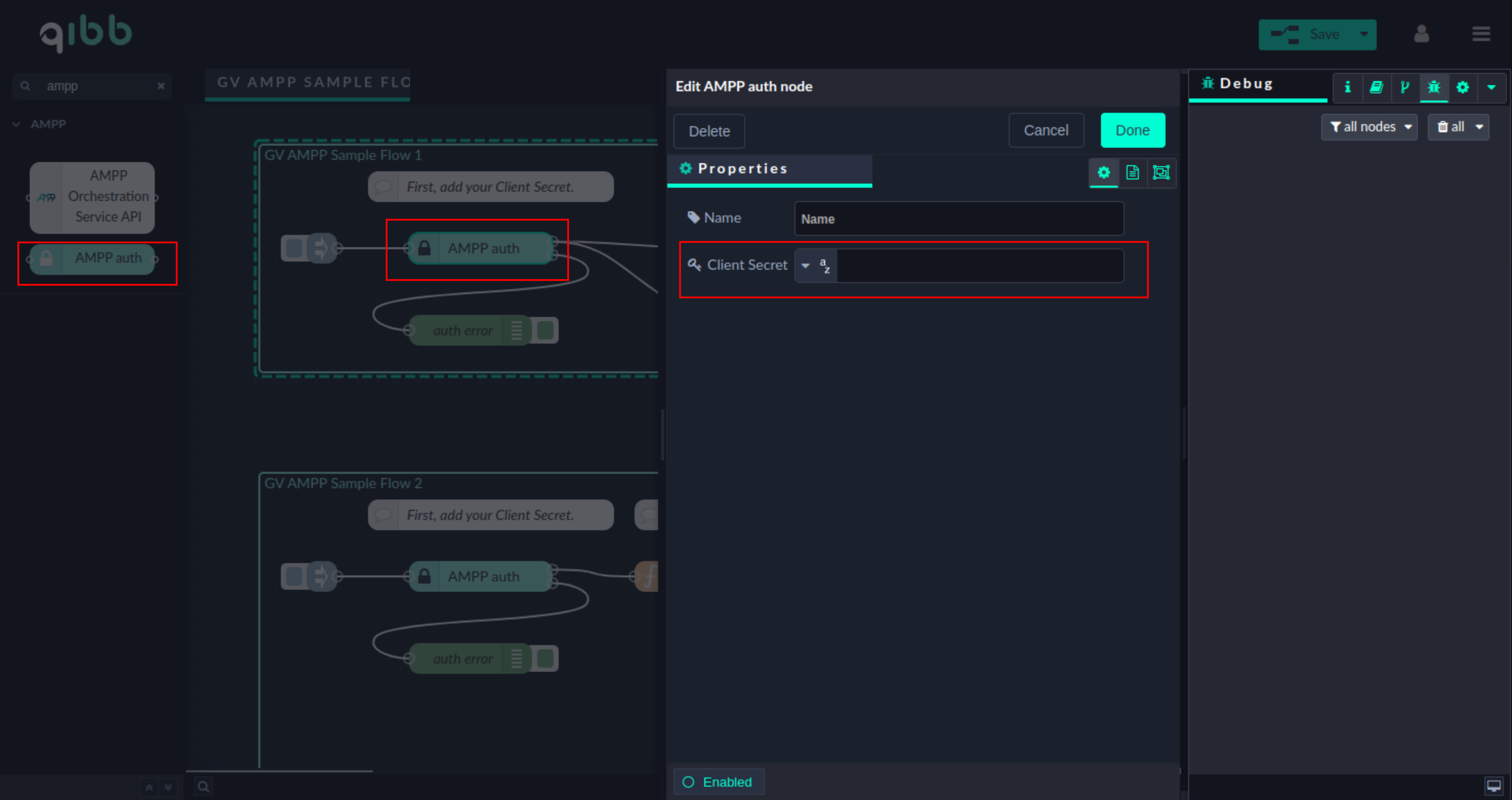The height and width of the screenshot is (800, 1512).
Task: Select AMPP Orchestration Service API palette node
Action: 92,197
